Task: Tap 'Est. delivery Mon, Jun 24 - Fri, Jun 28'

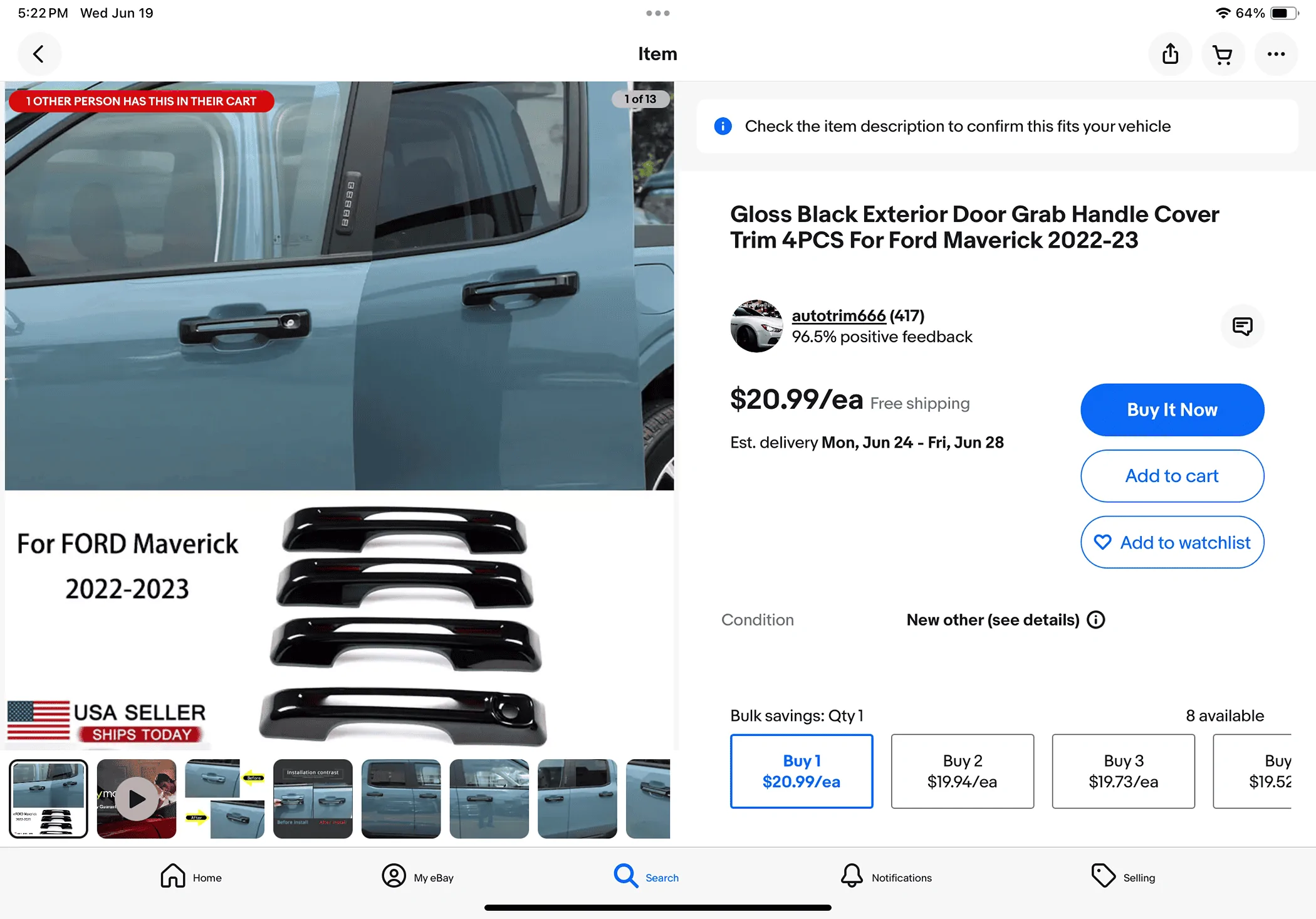Action: 867,443
